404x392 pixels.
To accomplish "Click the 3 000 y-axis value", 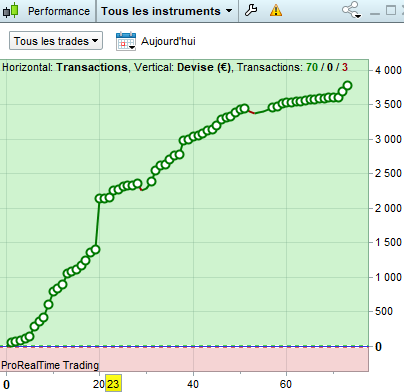I will pyautogui.click(x=388, y=139).
